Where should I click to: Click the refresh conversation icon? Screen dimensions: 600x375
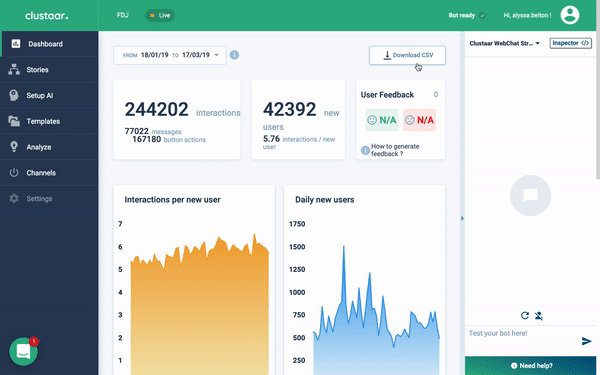coord(525,315)
